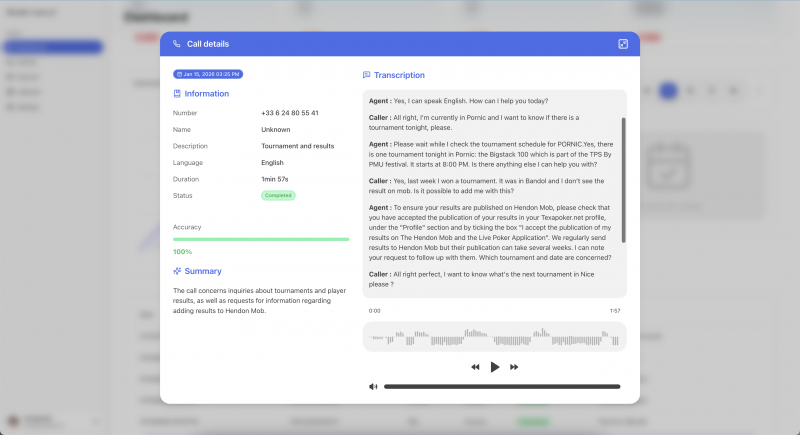Click the 100% accuracy value
800x435 pixels.
tap(182, 251)
